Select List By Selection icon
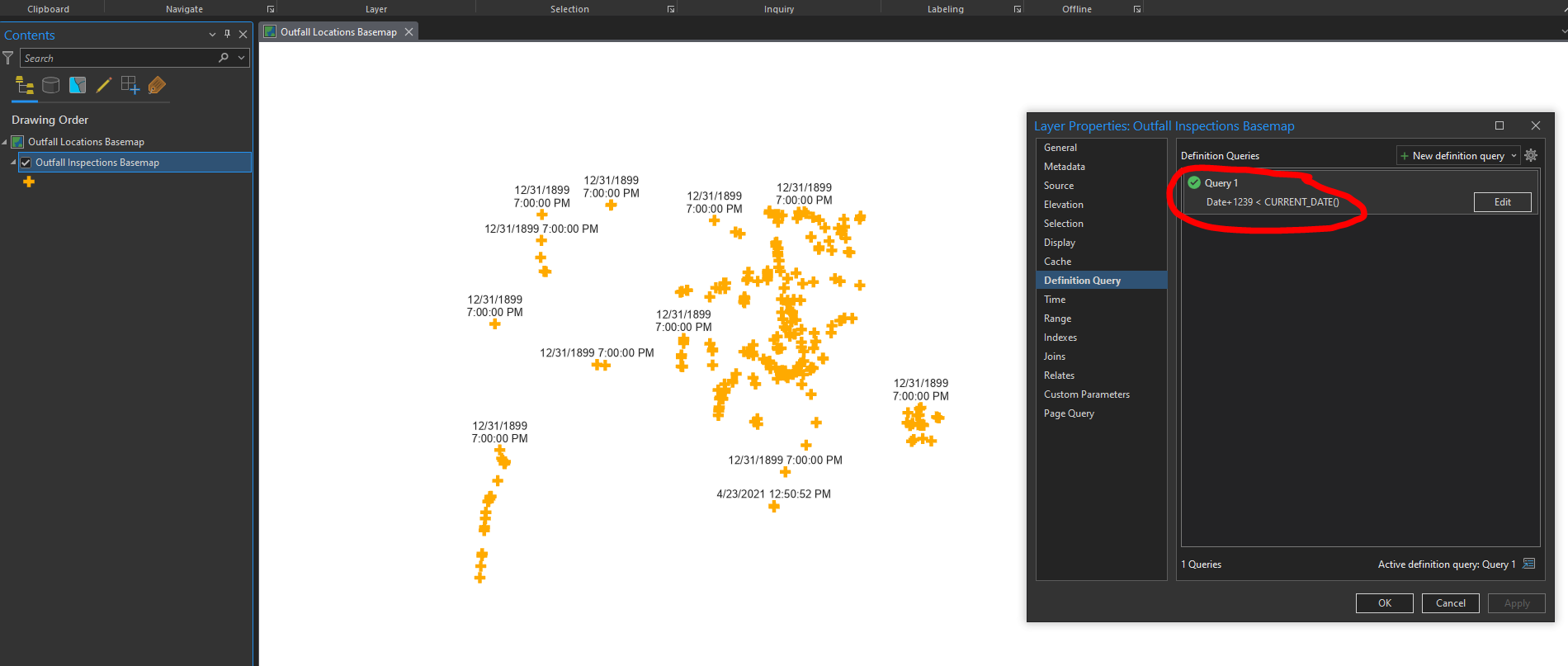The height and width of the screenshot is (666, 1568). tap(78, 85)
